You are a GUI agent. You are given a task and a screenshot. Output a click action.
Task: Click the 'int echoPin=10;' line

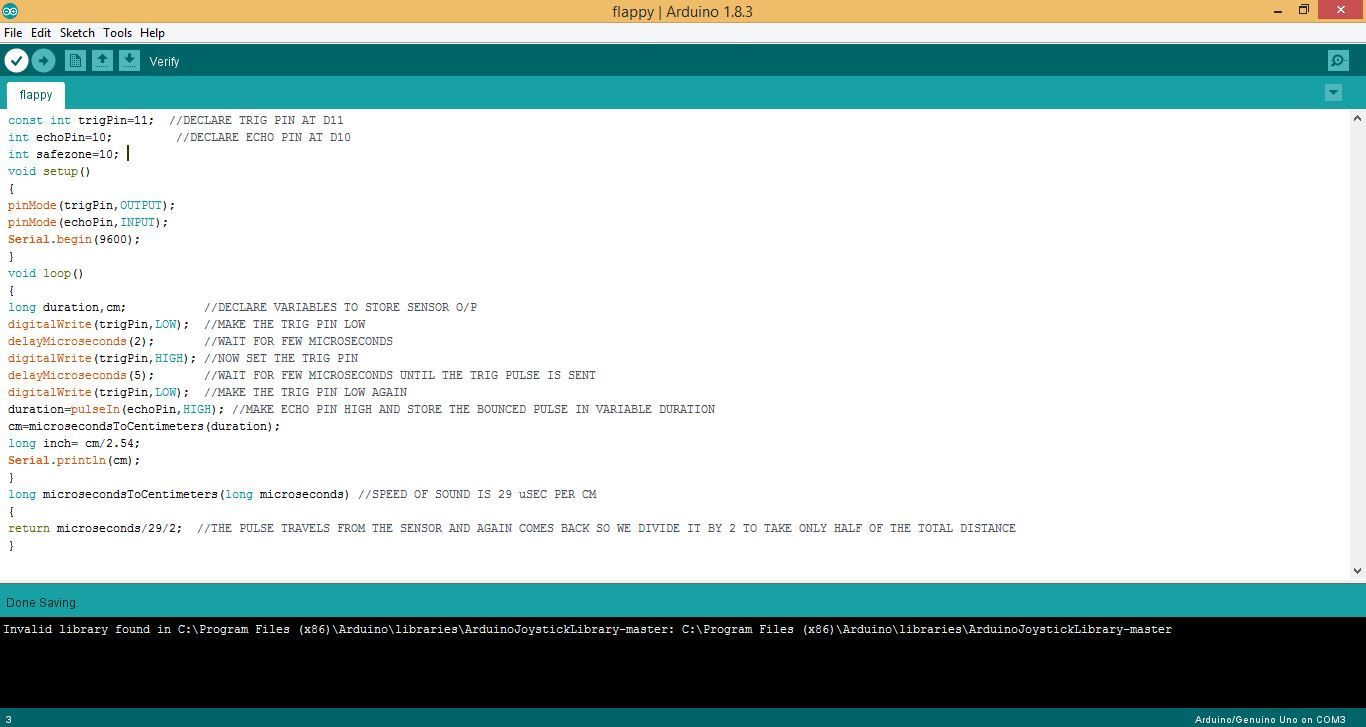pos(60,137)
